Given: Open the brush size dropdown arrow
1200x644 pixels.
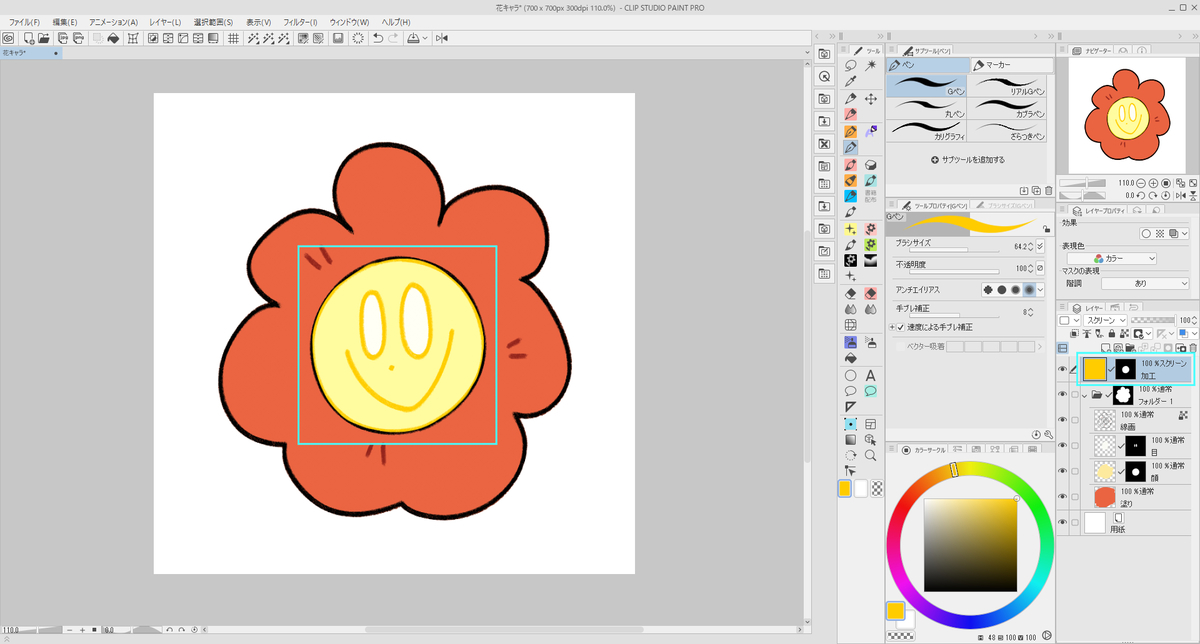Looking at the screenshot, I should (x=1040, y=245).
